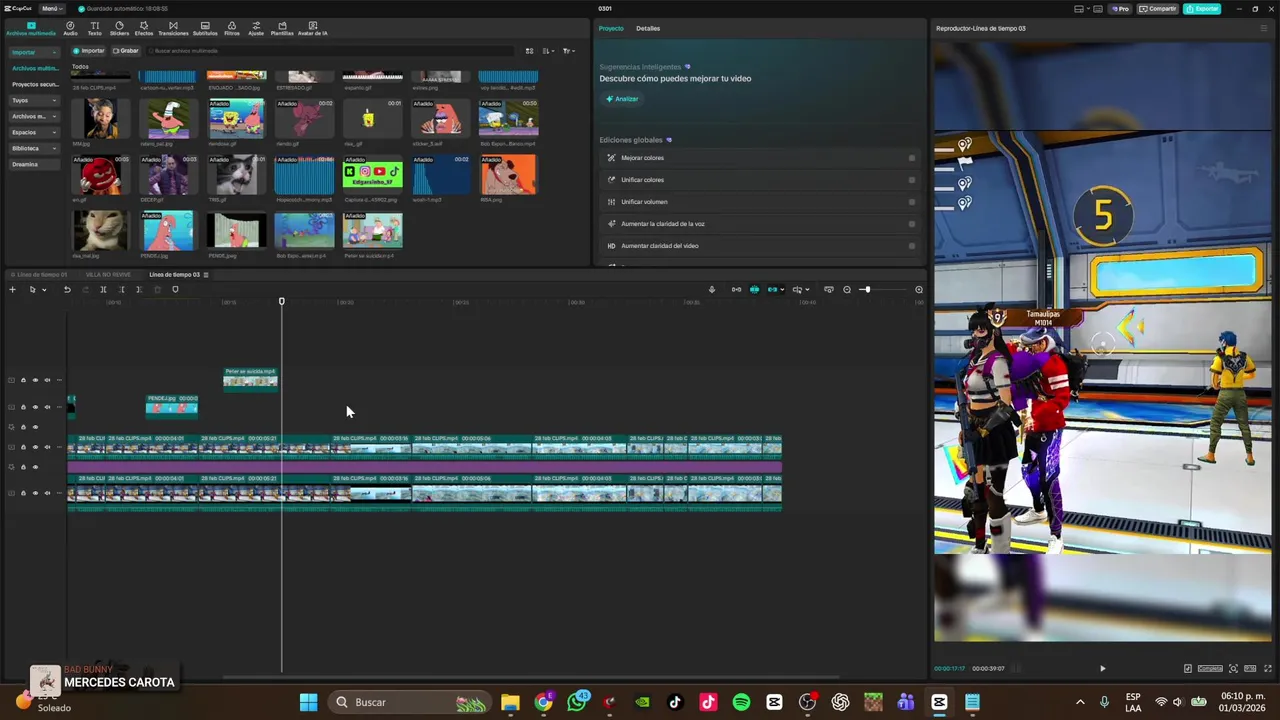Click the playhead marker on the ruler

282,301
